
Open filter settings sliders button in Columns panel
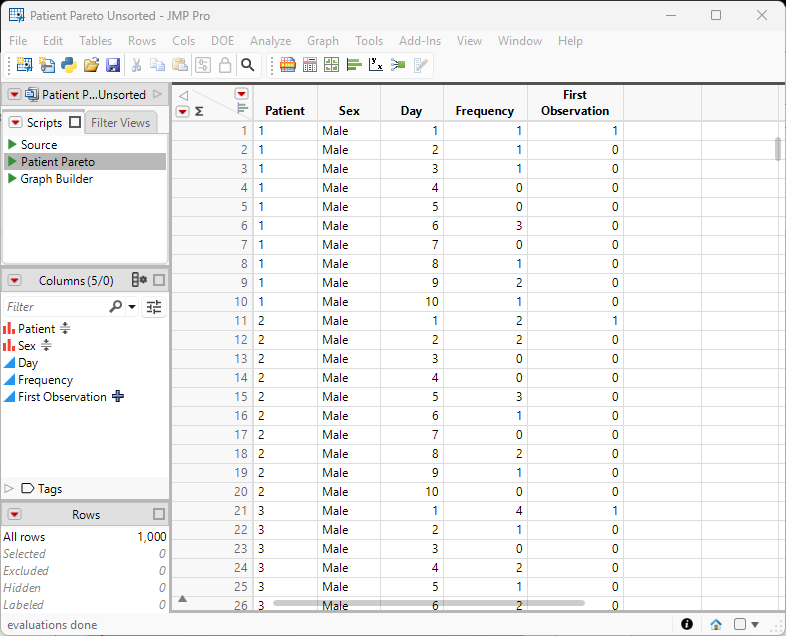154,307
